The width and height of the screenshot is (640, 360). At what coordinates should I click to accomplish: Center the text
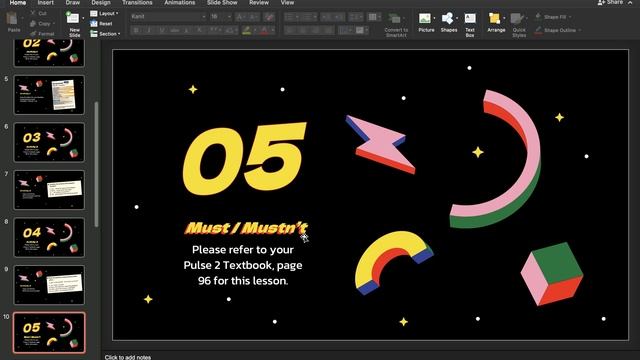click(303, 30)
